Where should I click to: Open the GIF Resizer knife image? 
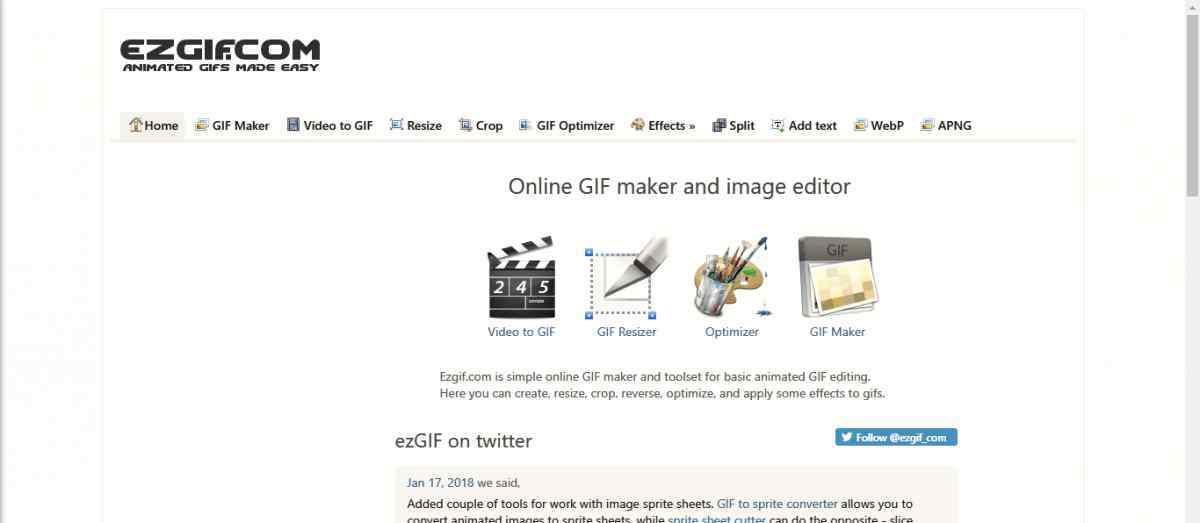(x=627, y=277)
